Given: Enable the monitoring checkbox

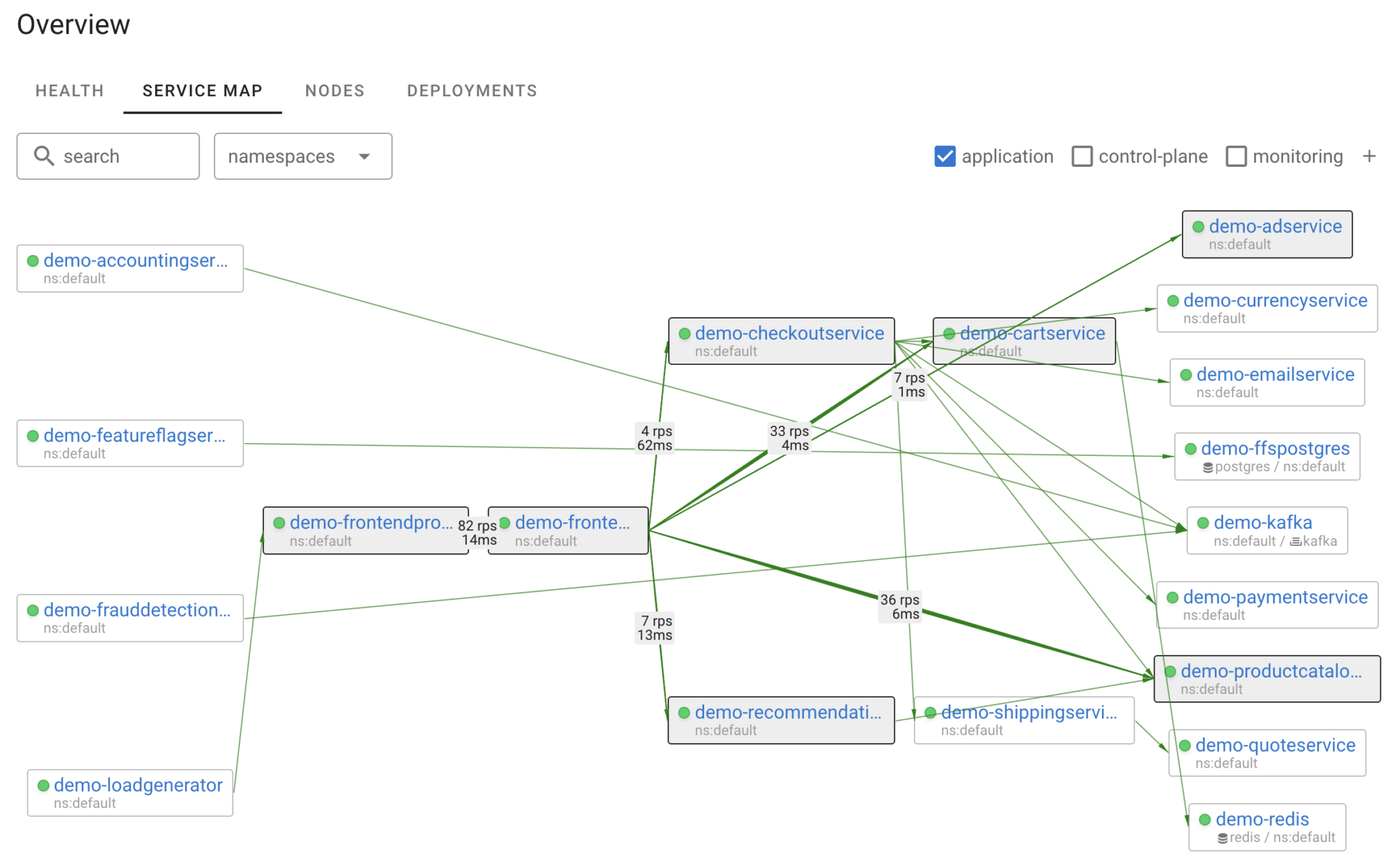Looking at the screenshot, I should pos(1236,156).
